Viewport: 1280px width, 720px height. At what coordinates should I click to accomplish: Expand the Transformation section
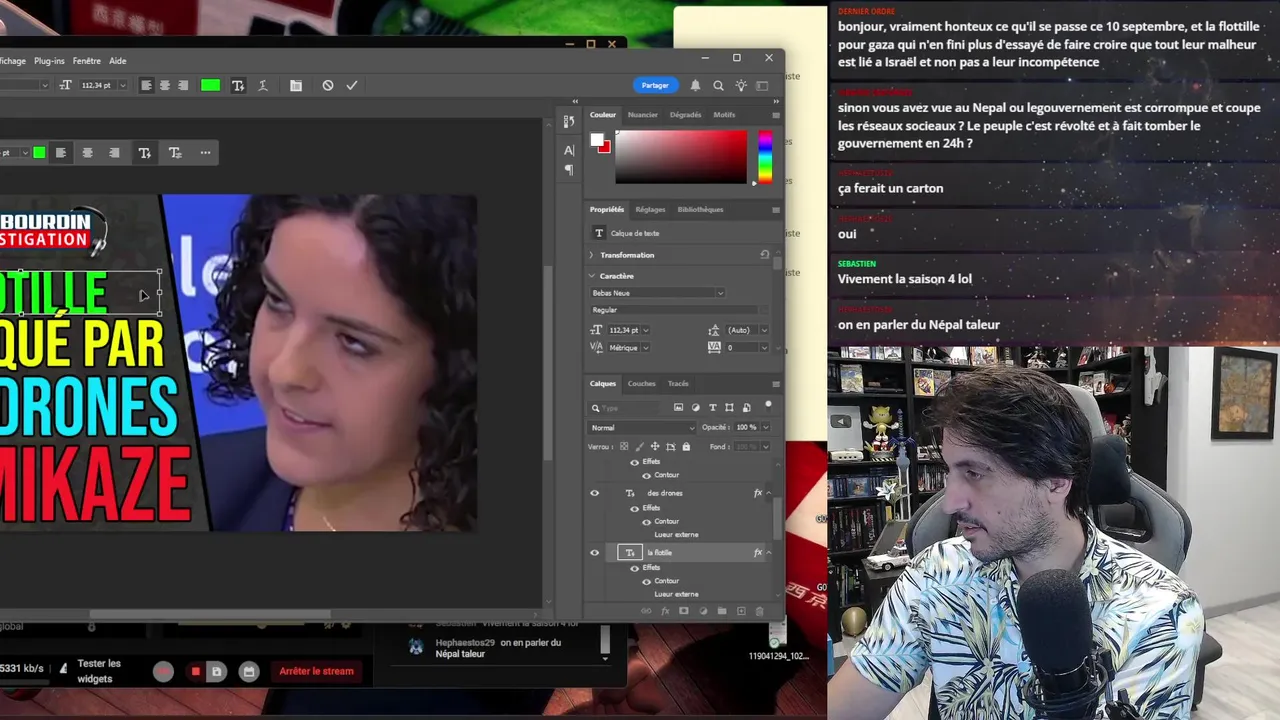591,255
